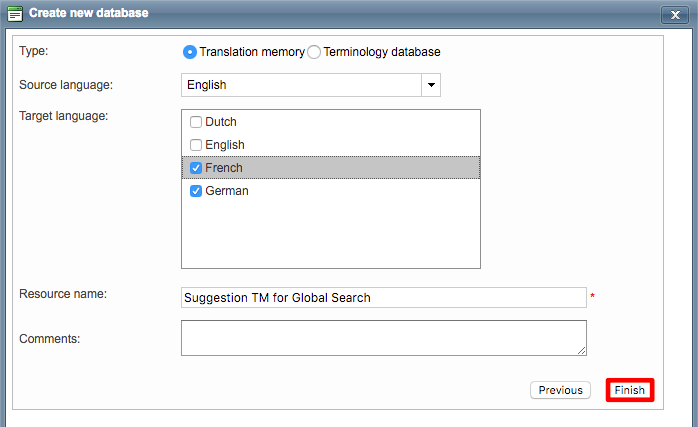Enable the Dutch target language checkbox

tap(196, 122)
